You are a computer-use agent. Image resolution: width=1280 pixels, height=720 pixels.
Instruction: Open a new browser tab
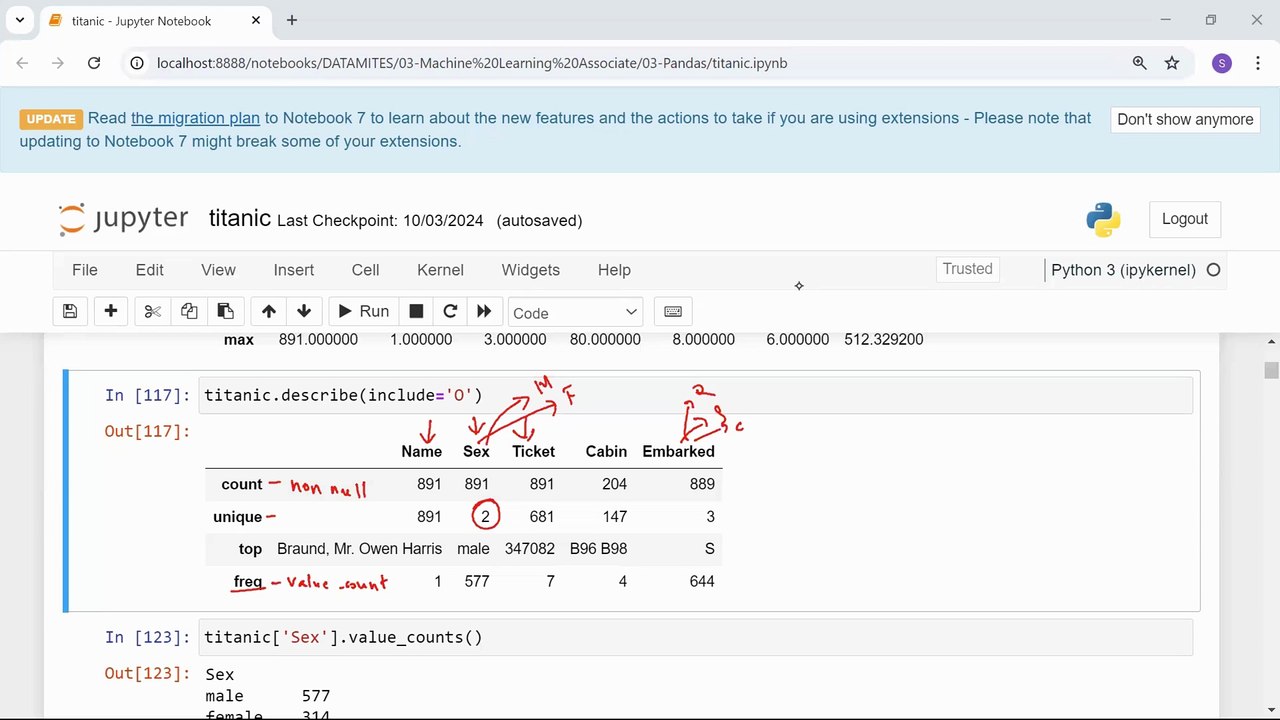point(292,20)
